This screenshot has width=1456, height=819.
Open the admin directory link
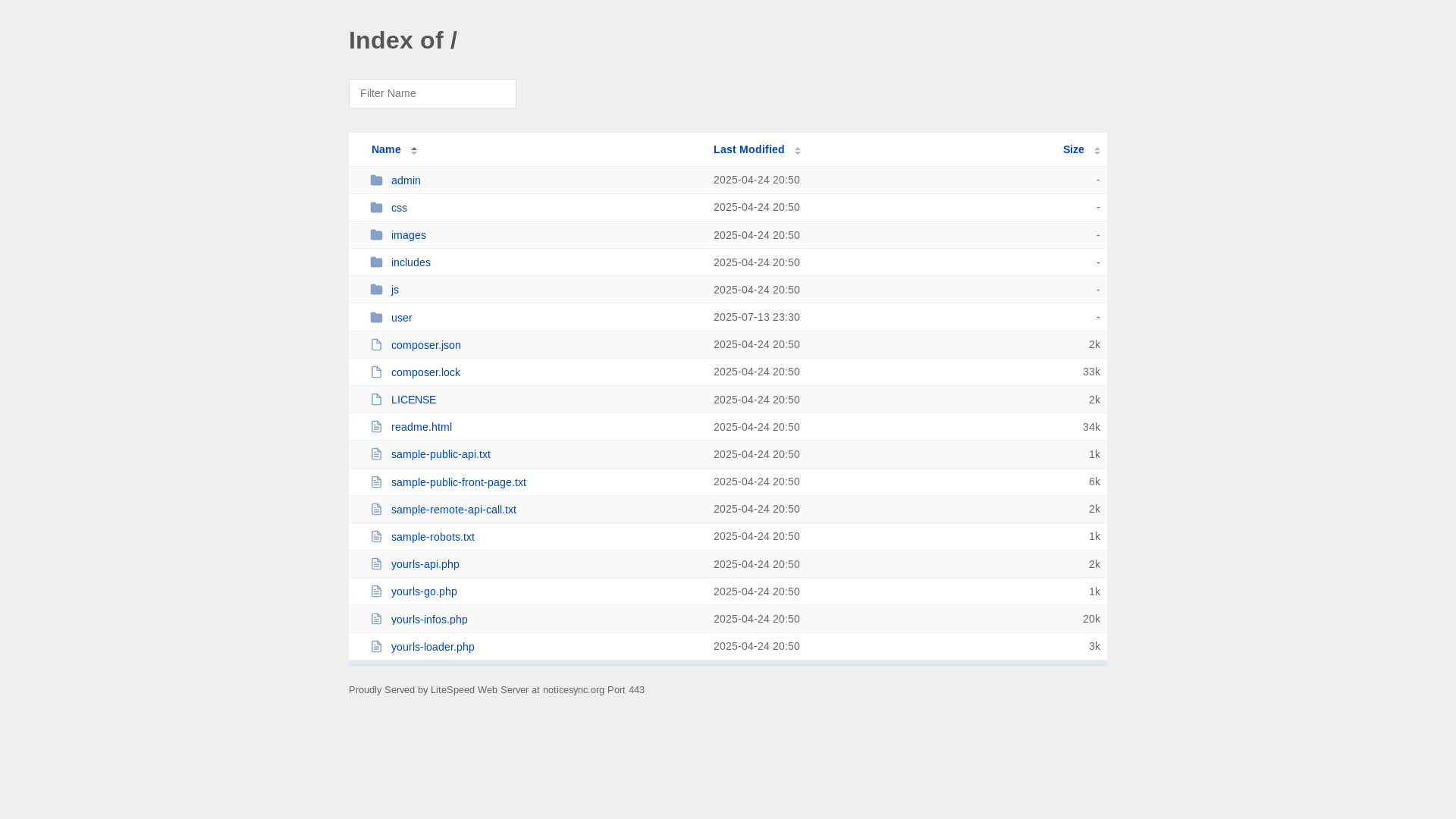pyautogui.click(x=406, y=180)
